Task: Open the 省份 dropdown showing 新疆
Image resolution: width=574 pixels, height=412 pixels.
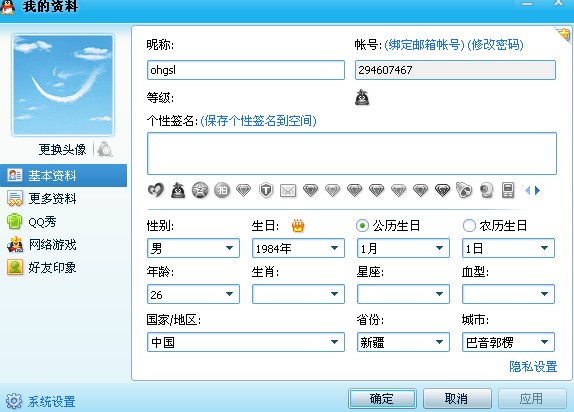Action: pos(403,342)
